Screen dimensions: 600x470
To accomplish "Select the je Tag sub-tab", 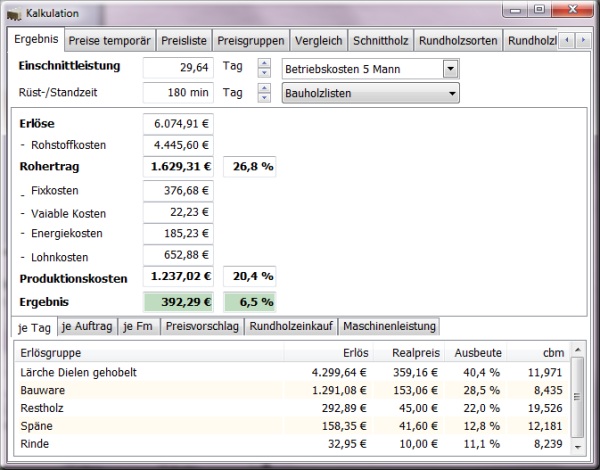I will pos(34,328).
